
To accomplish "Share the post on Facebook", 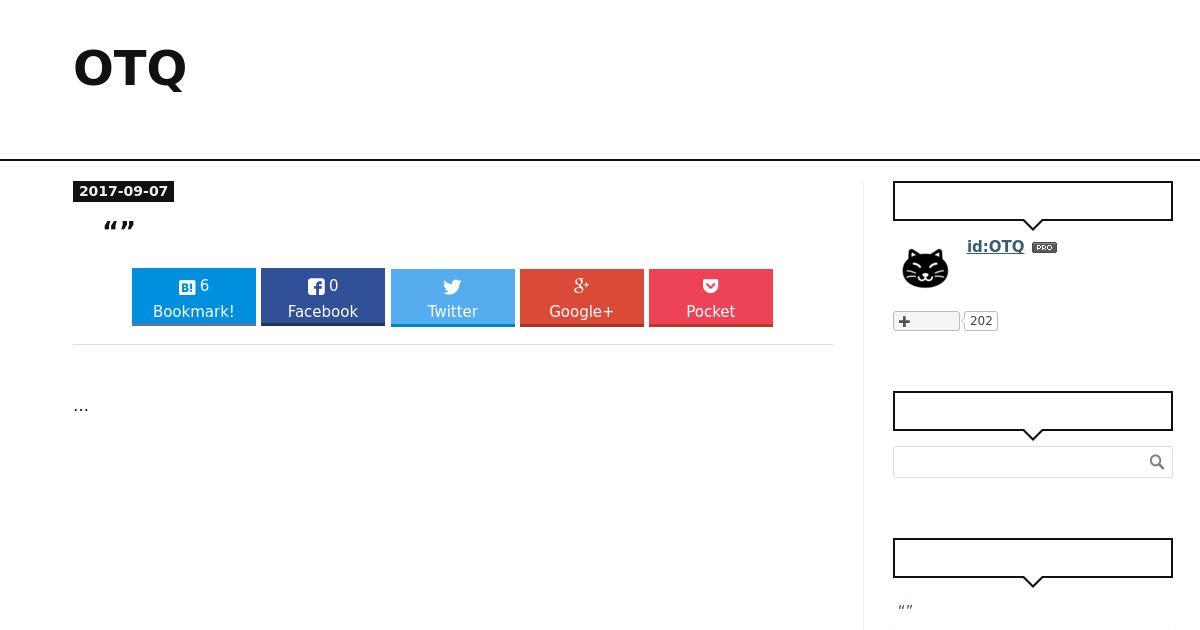I will [323, 297].
